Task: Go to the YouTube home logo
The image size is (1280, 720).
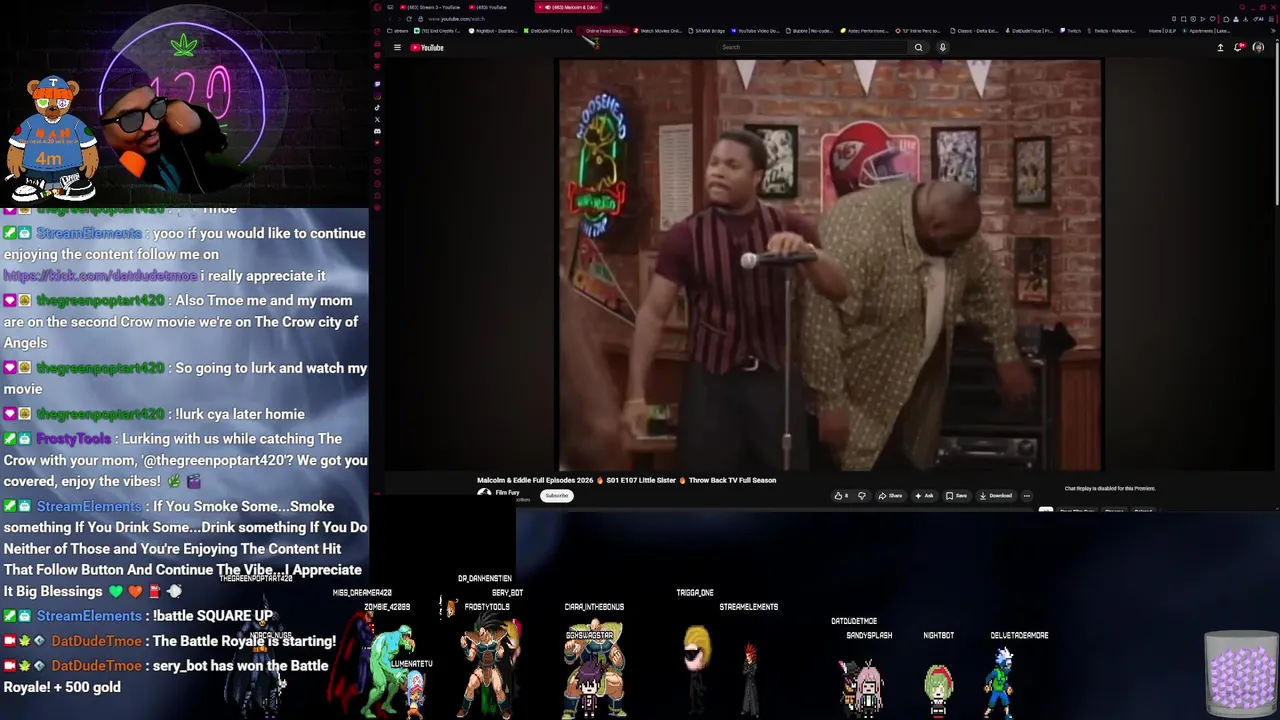Action: (x=427, y=47)
